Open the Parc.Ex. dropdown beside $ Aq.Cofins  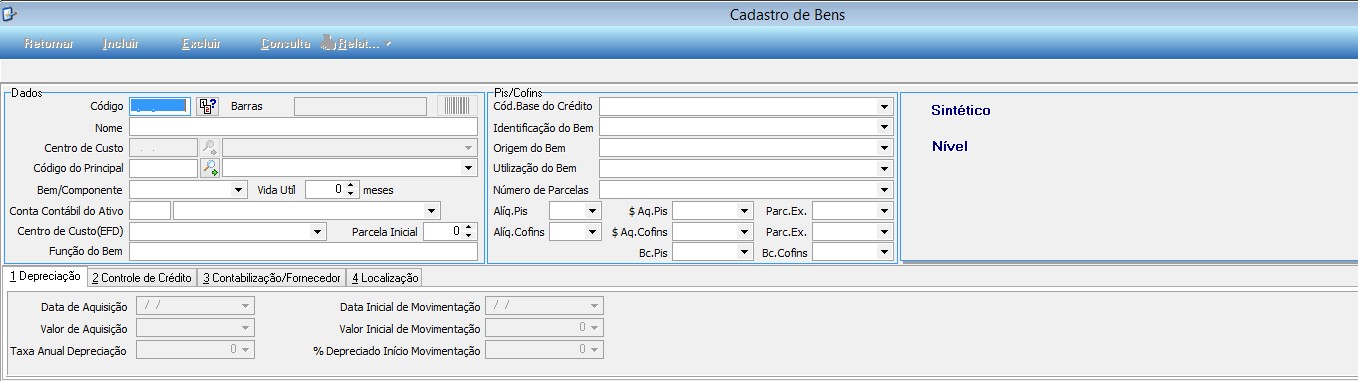(884, 232)
